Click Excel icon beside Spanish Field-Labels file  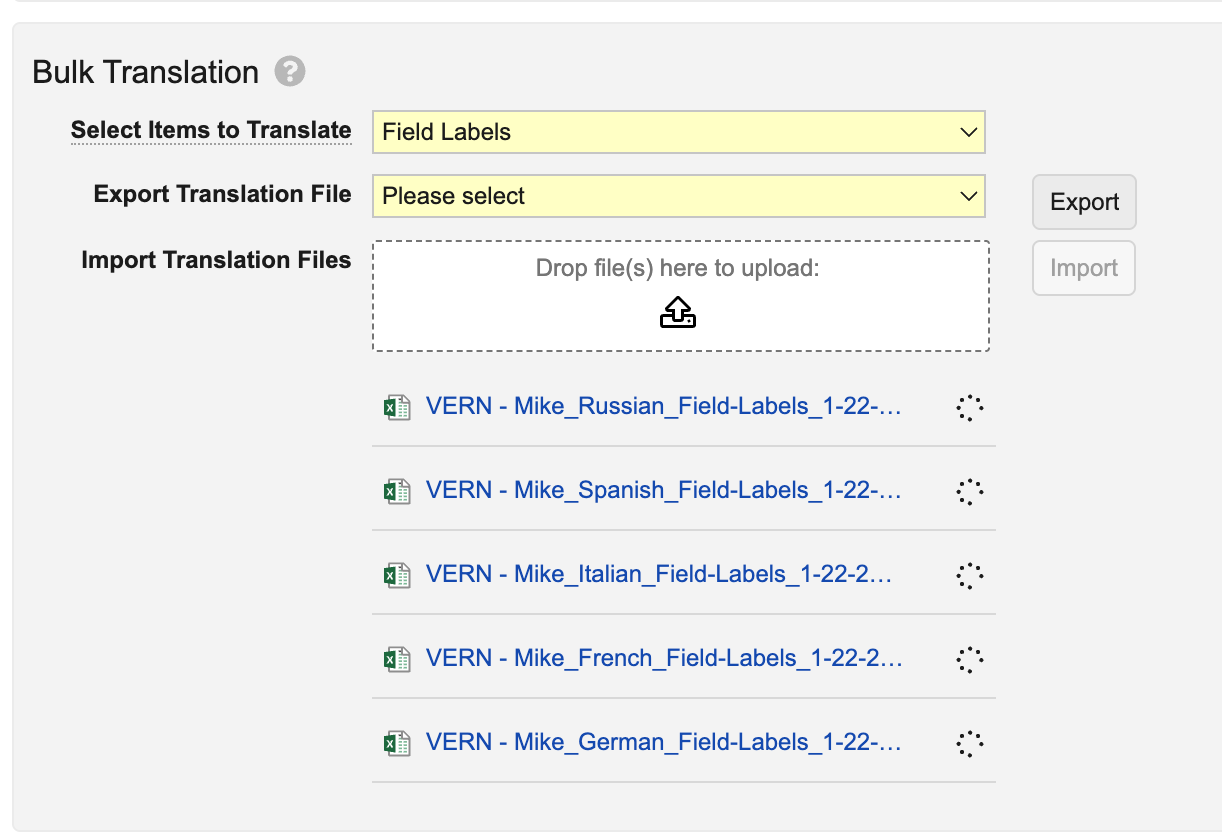coord(397,491)
